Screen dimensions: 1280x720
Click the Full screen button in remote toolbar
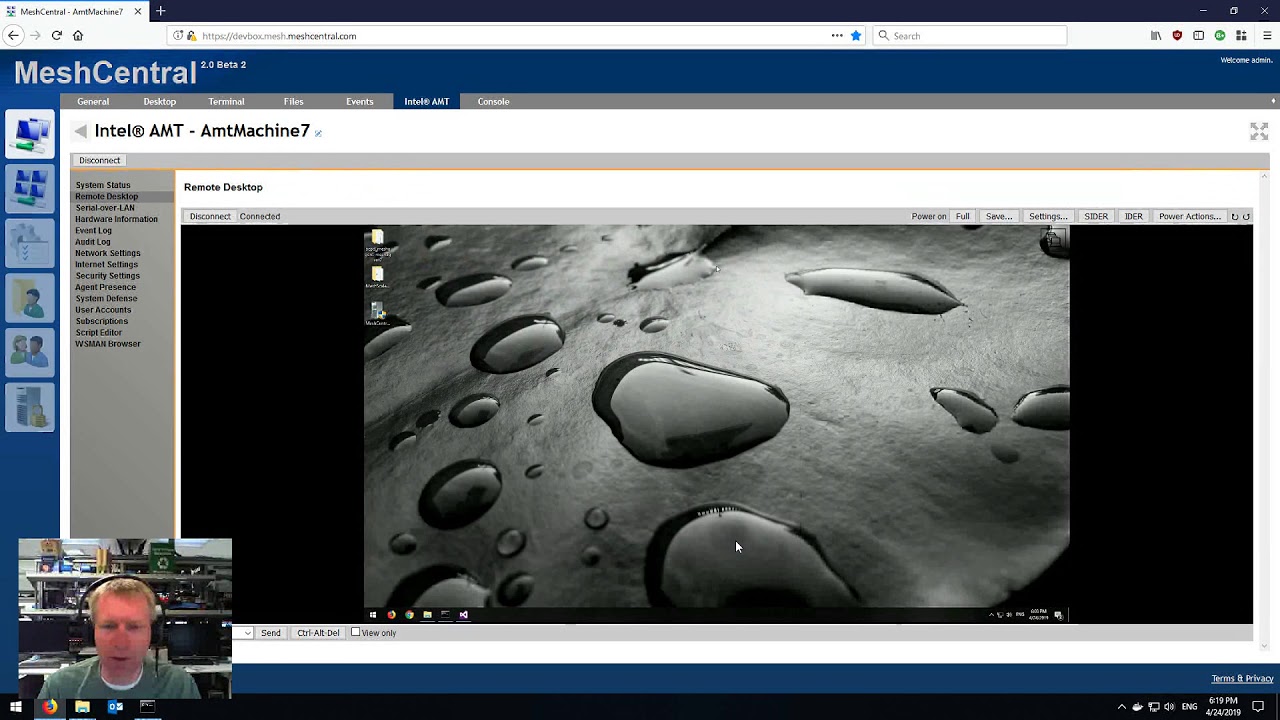click(x=962, y=216)
